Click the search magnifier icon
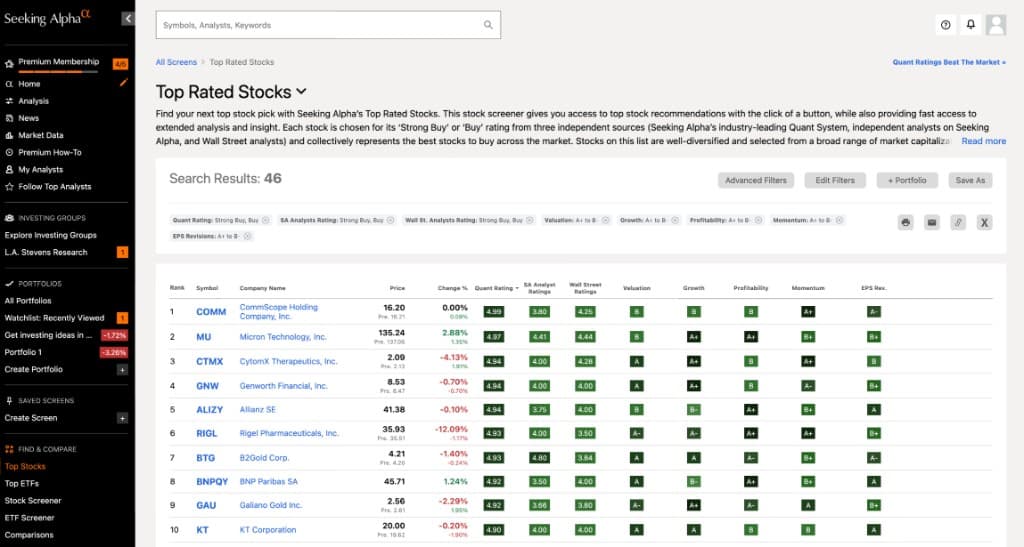 (x=488, y=25)
